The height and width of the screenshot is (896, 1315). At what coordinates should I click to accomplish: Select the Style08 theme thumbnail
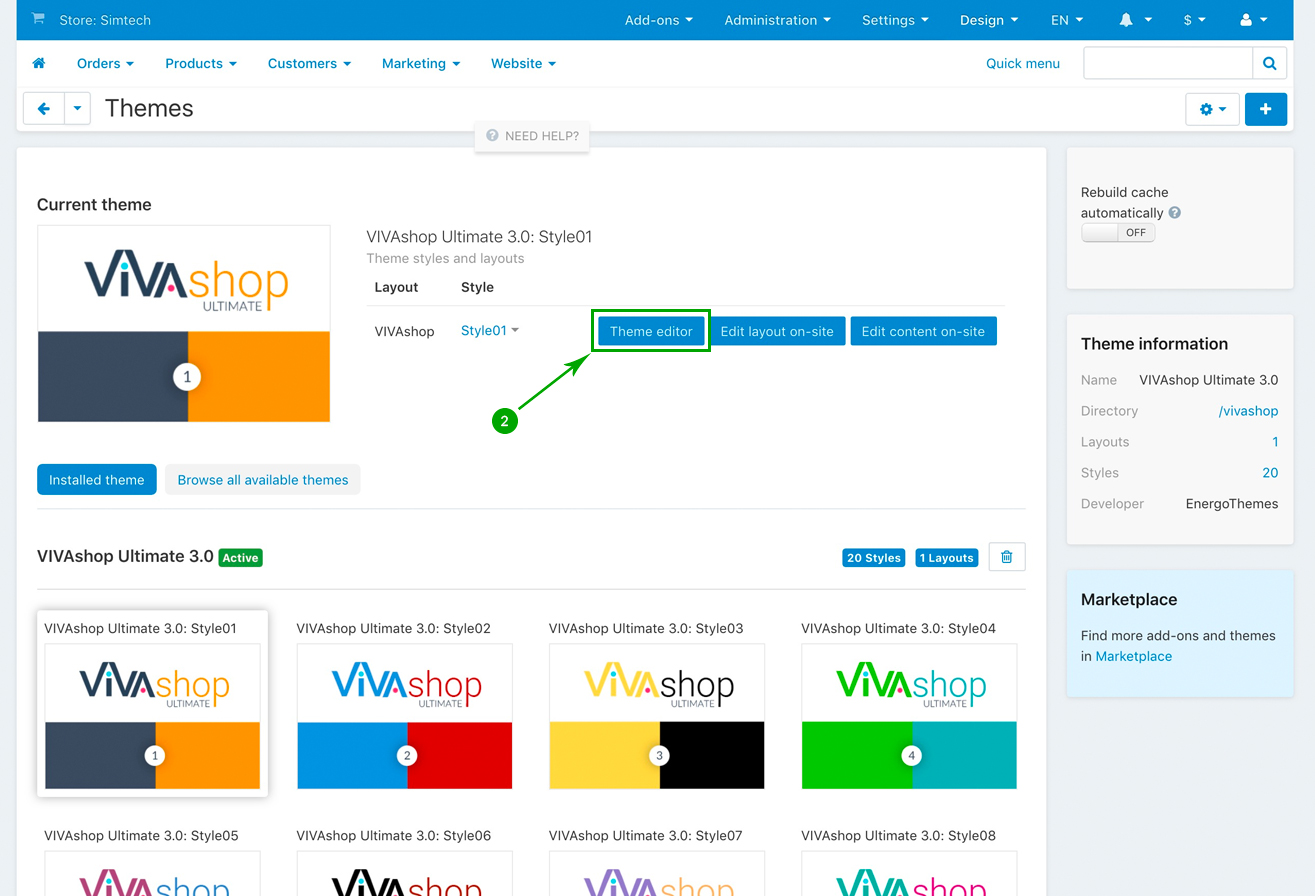coord(909,873)
